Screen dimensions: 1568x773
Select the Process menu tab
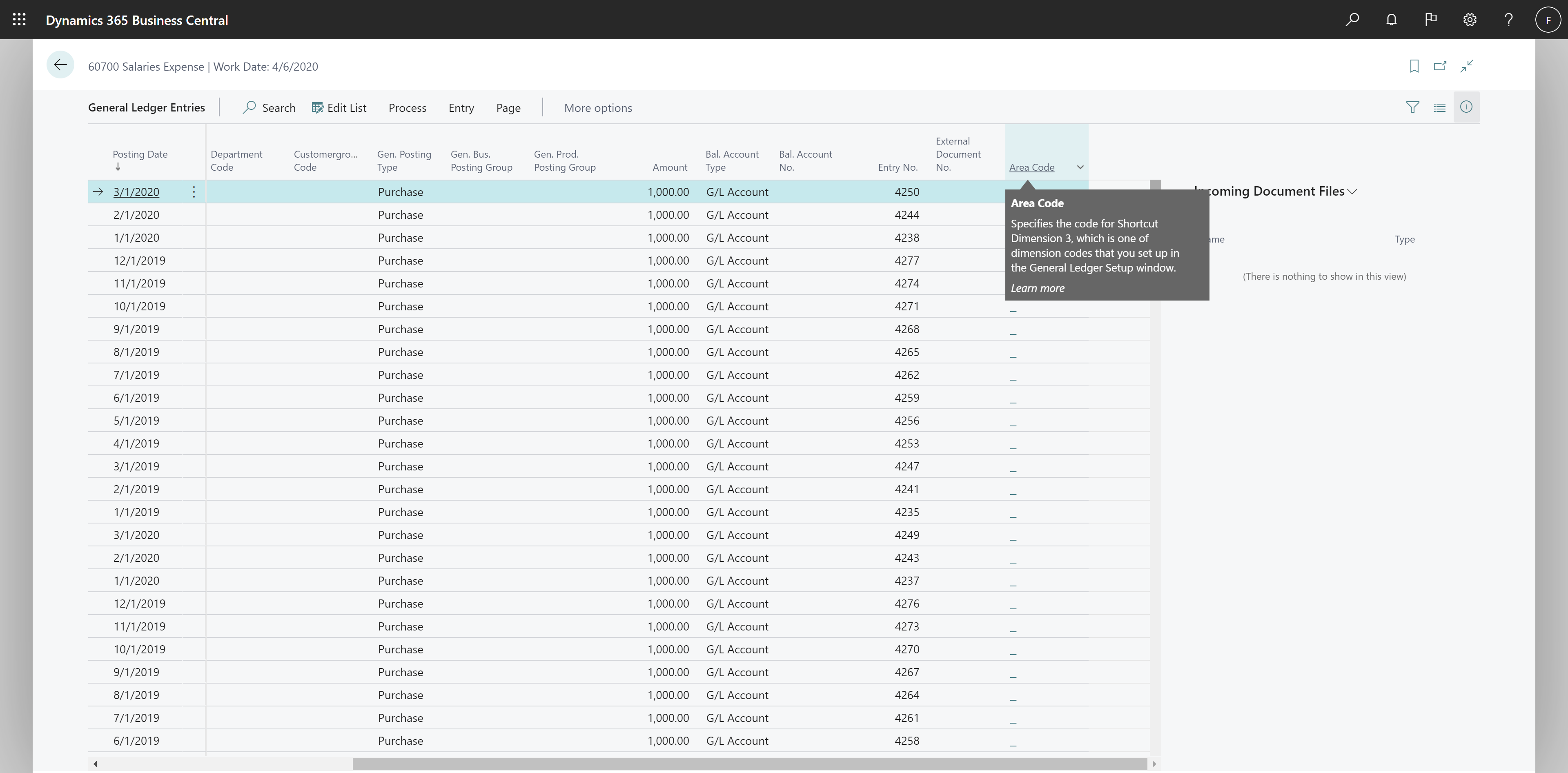tap(407, 107)
